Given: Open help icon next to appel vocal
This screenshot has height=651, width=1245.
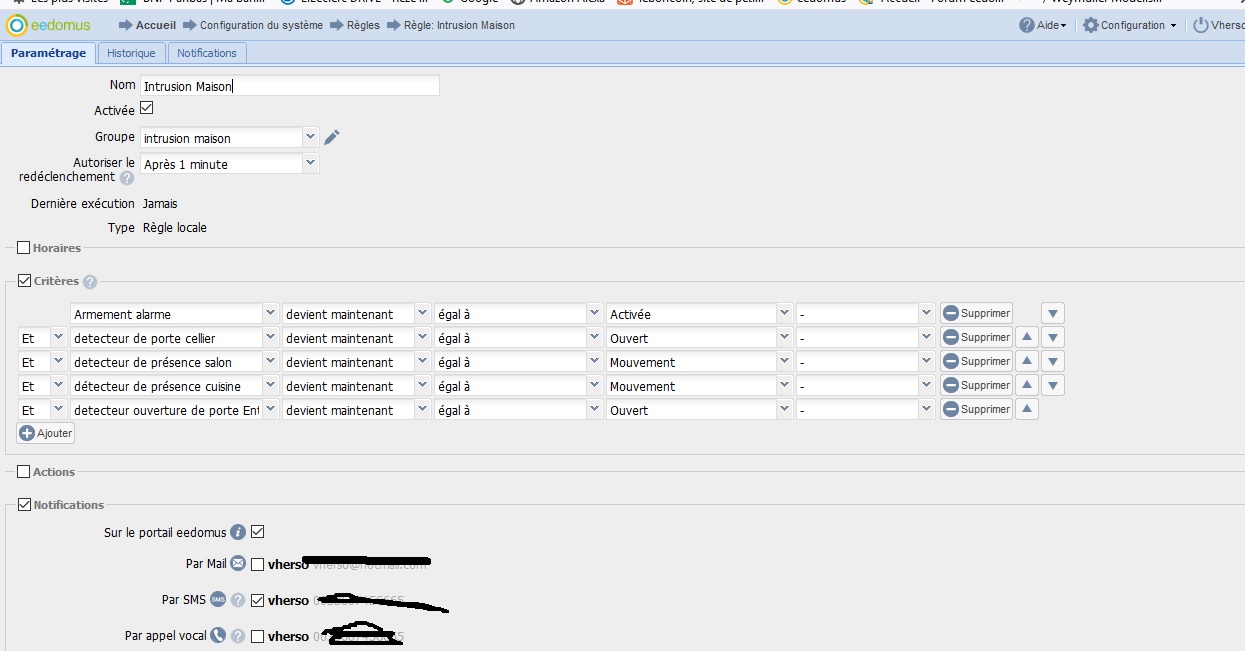Looking at the screenshot, I should point(238,635).
